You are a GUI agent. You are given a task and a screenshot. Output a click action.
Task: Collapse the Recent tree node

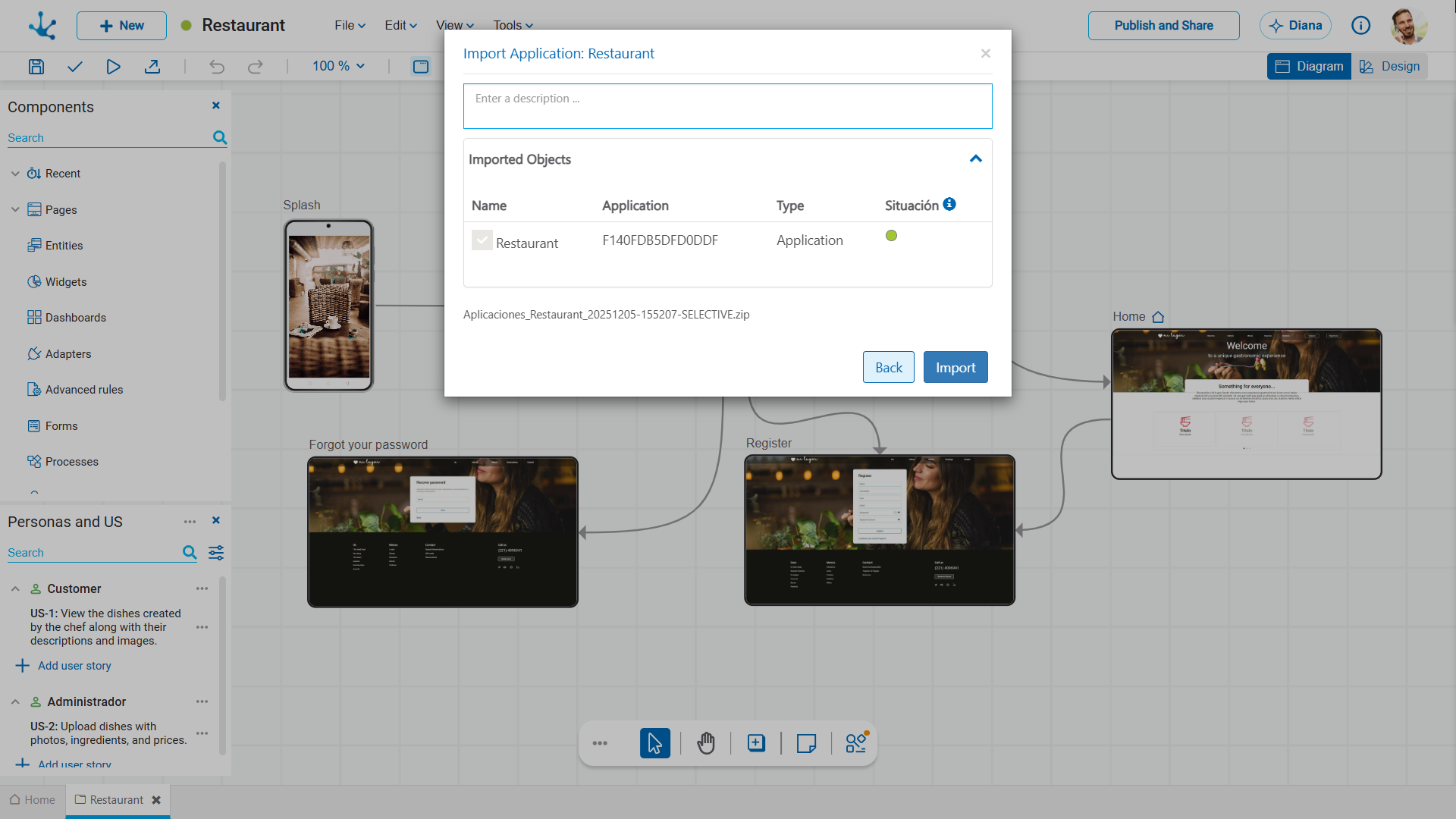(15, 174)
